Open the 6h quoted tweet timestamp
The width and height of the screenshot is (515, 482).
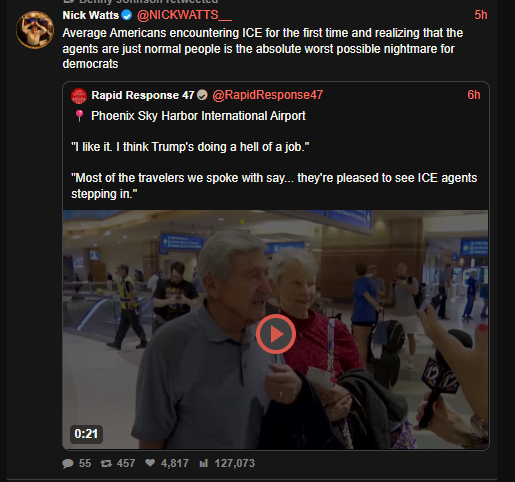pyautogui.click(x=474, y=95)
